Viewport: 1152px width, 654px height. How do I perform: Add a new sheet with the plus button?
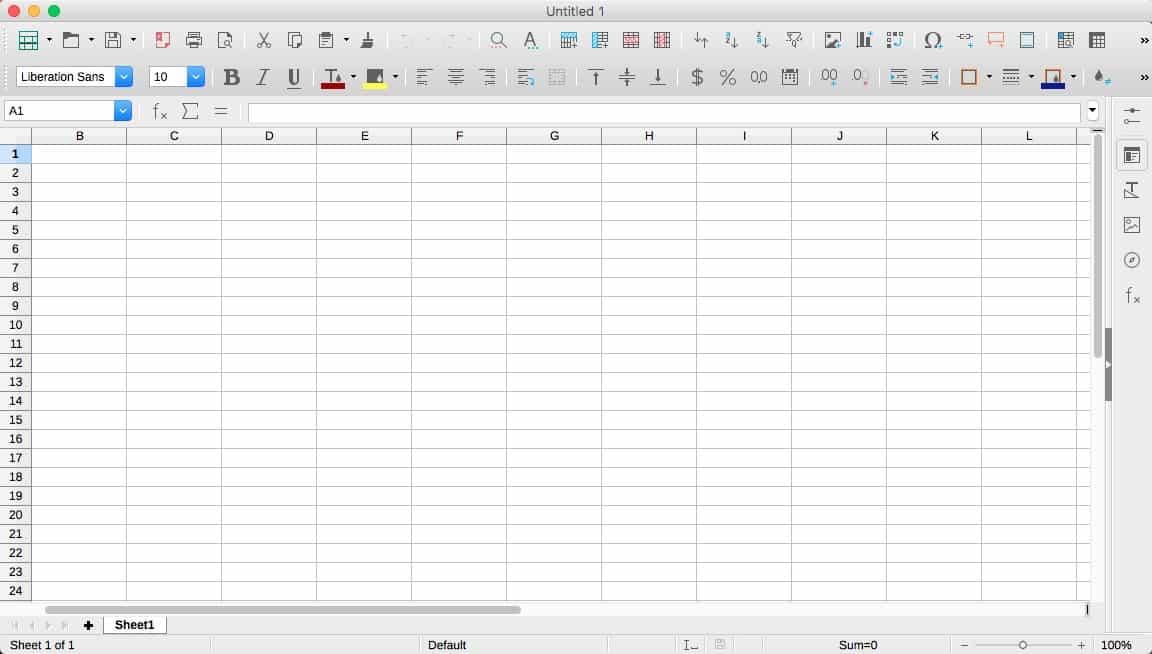(x=88, y=624)
